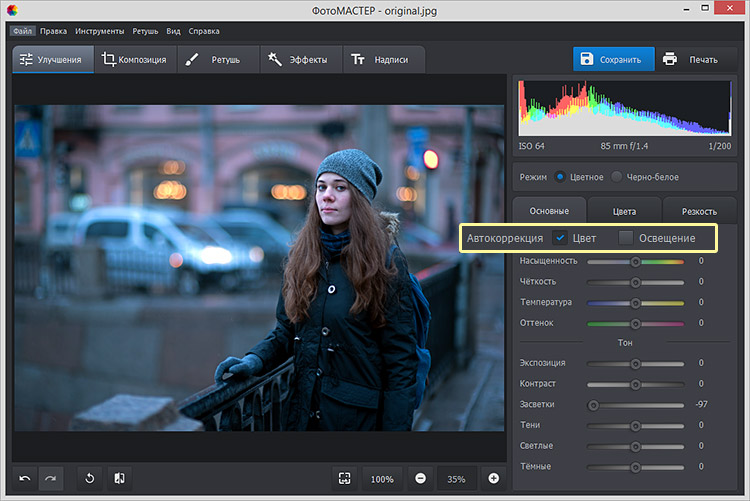
Task: Zoom in with the plus icon
Action: tap(493, 478)
